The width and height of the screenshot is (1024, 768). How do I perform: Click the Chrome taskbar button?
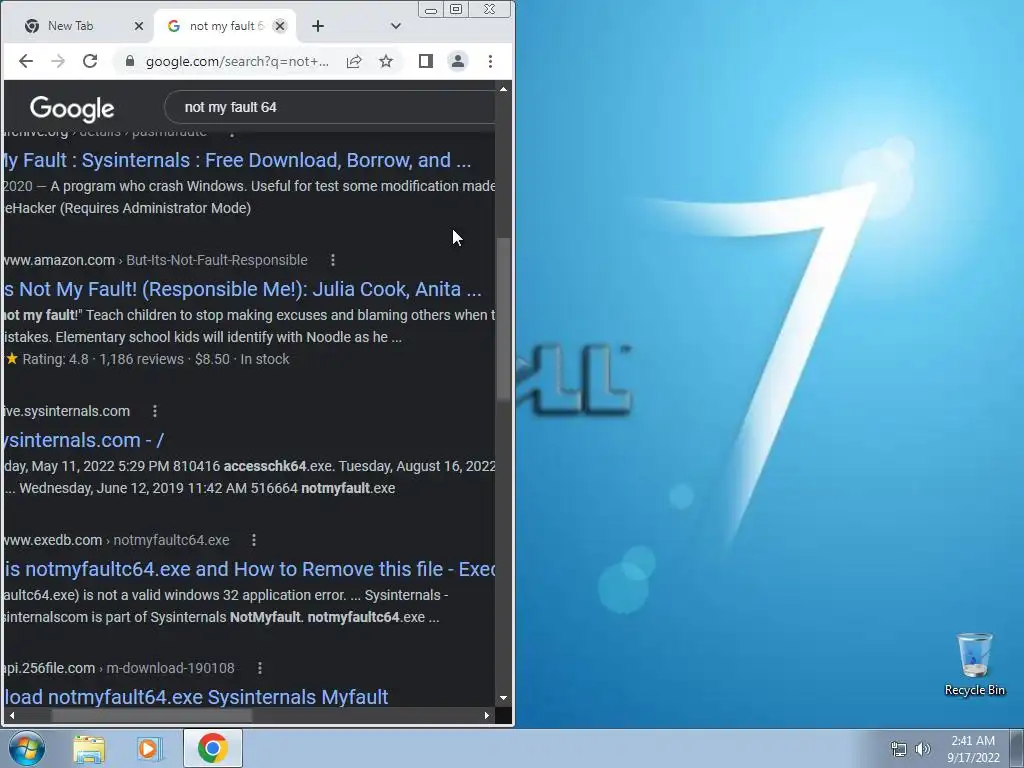pos(212,748)
